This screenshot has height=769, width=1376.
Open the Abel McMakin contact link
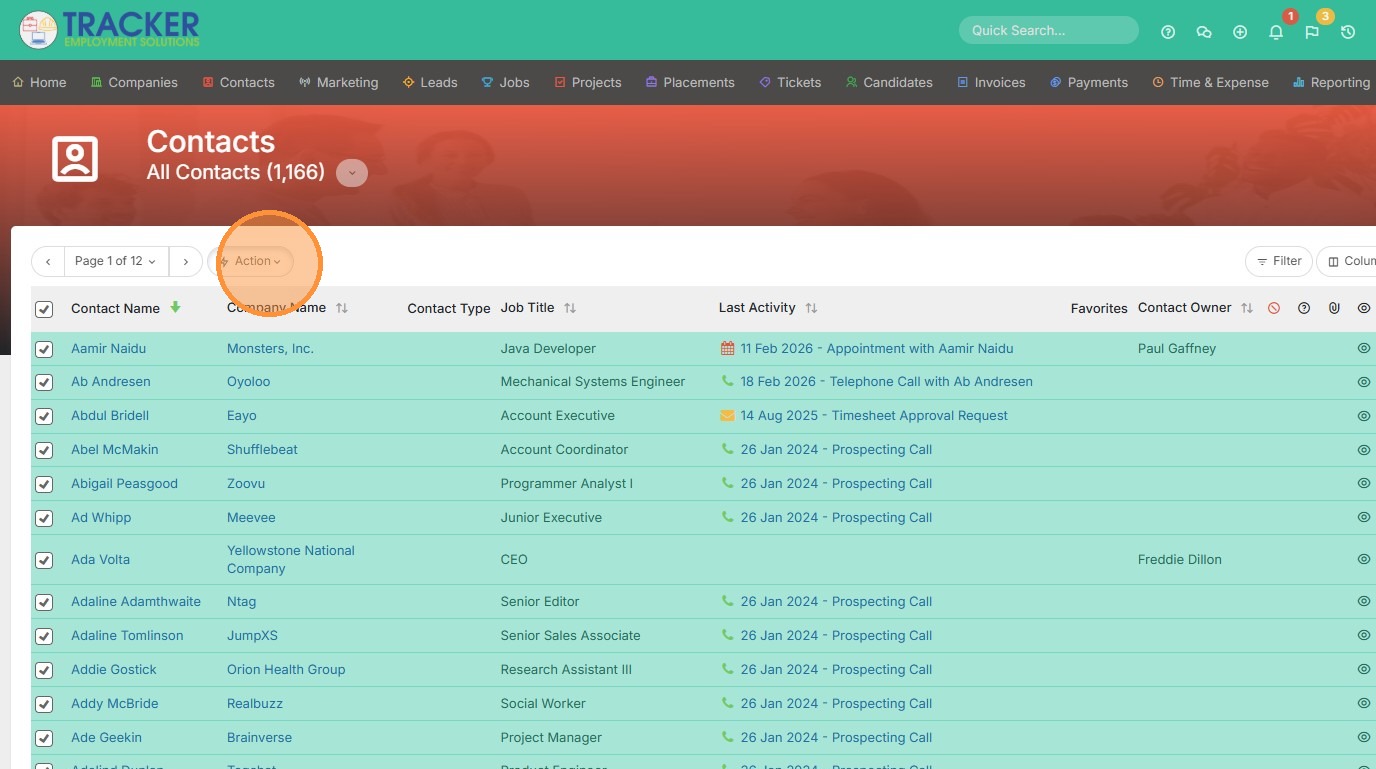click(115, 450)
